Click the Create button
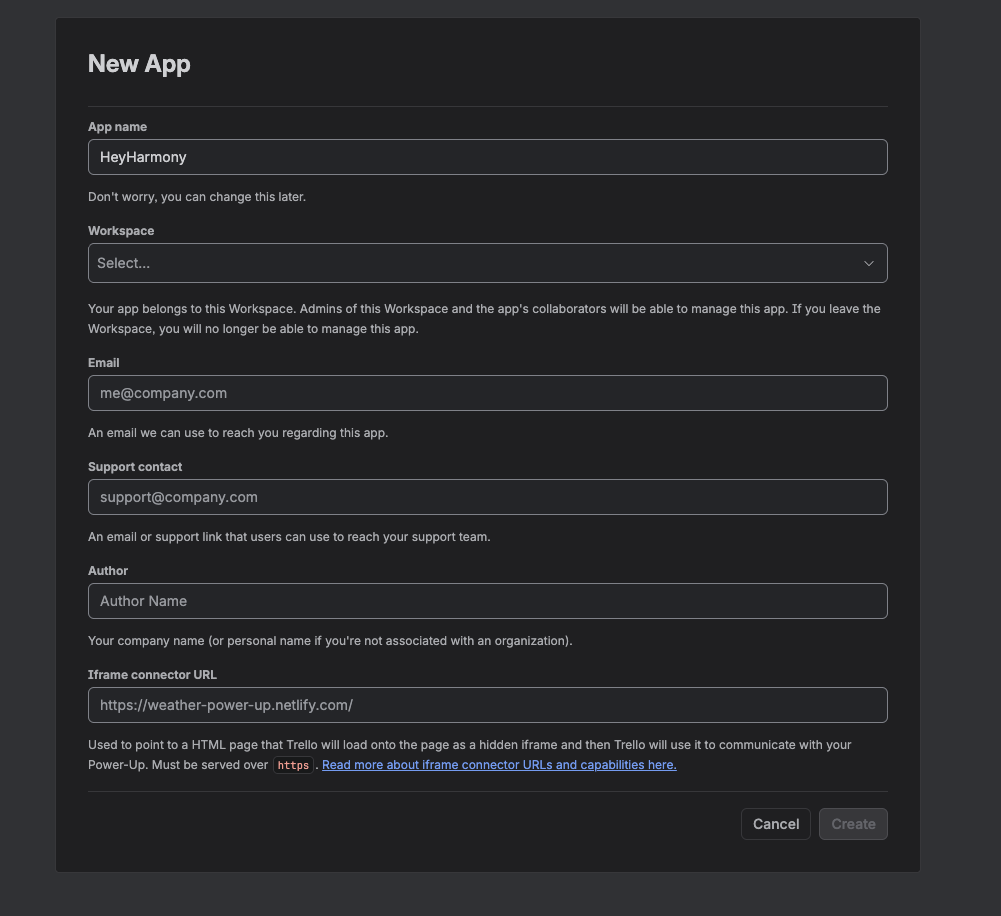This screenshot has height=916, width=1001. tap(853, 824)
